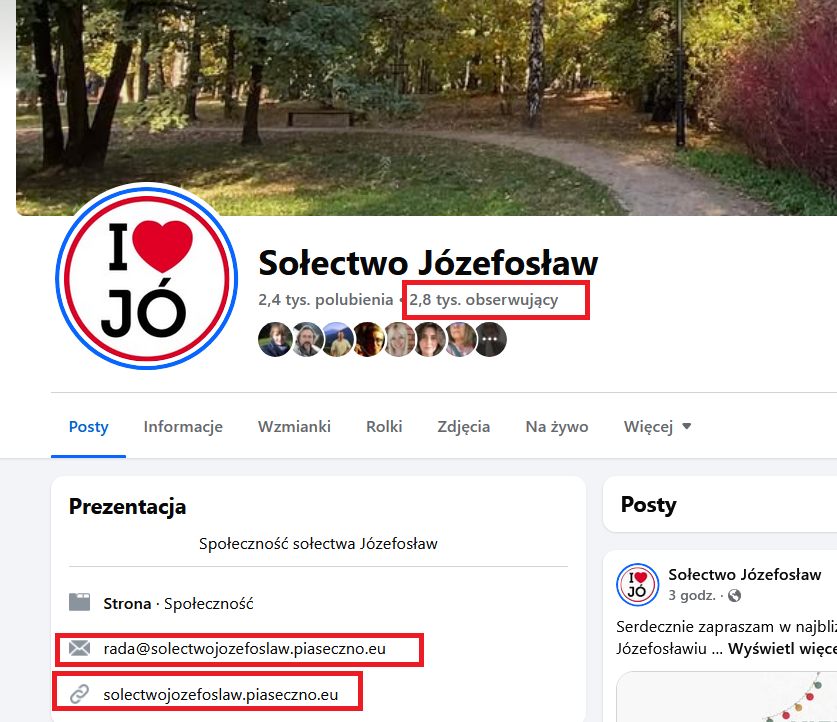Click the more followers ellipsis avatar

pyautogui.click(x=489, y=339)
